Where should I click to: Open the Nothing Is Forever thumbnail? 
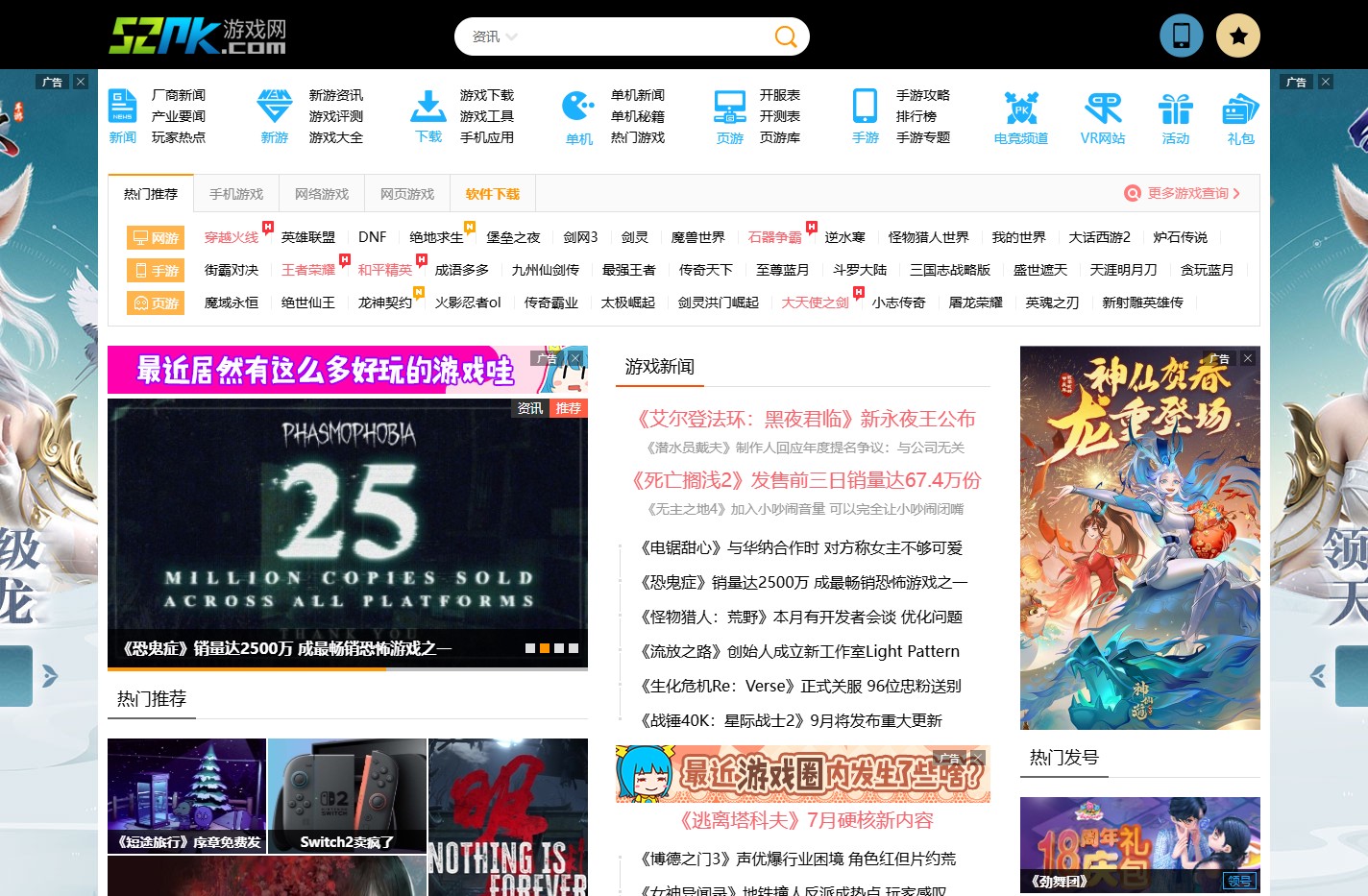pos(508,817)
